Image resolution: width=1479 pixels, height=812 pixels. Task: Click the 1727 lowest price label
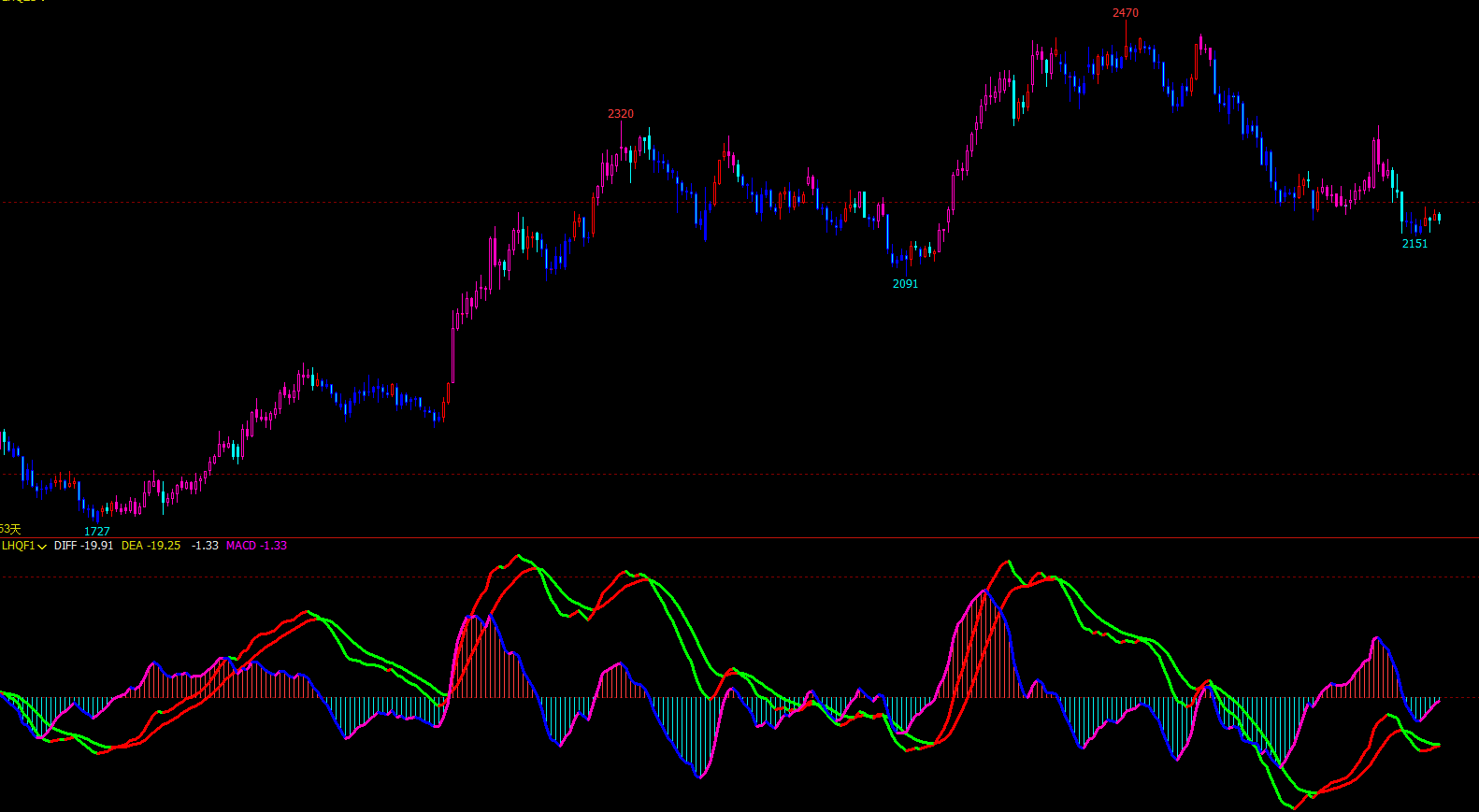click(x=97, y=532)
